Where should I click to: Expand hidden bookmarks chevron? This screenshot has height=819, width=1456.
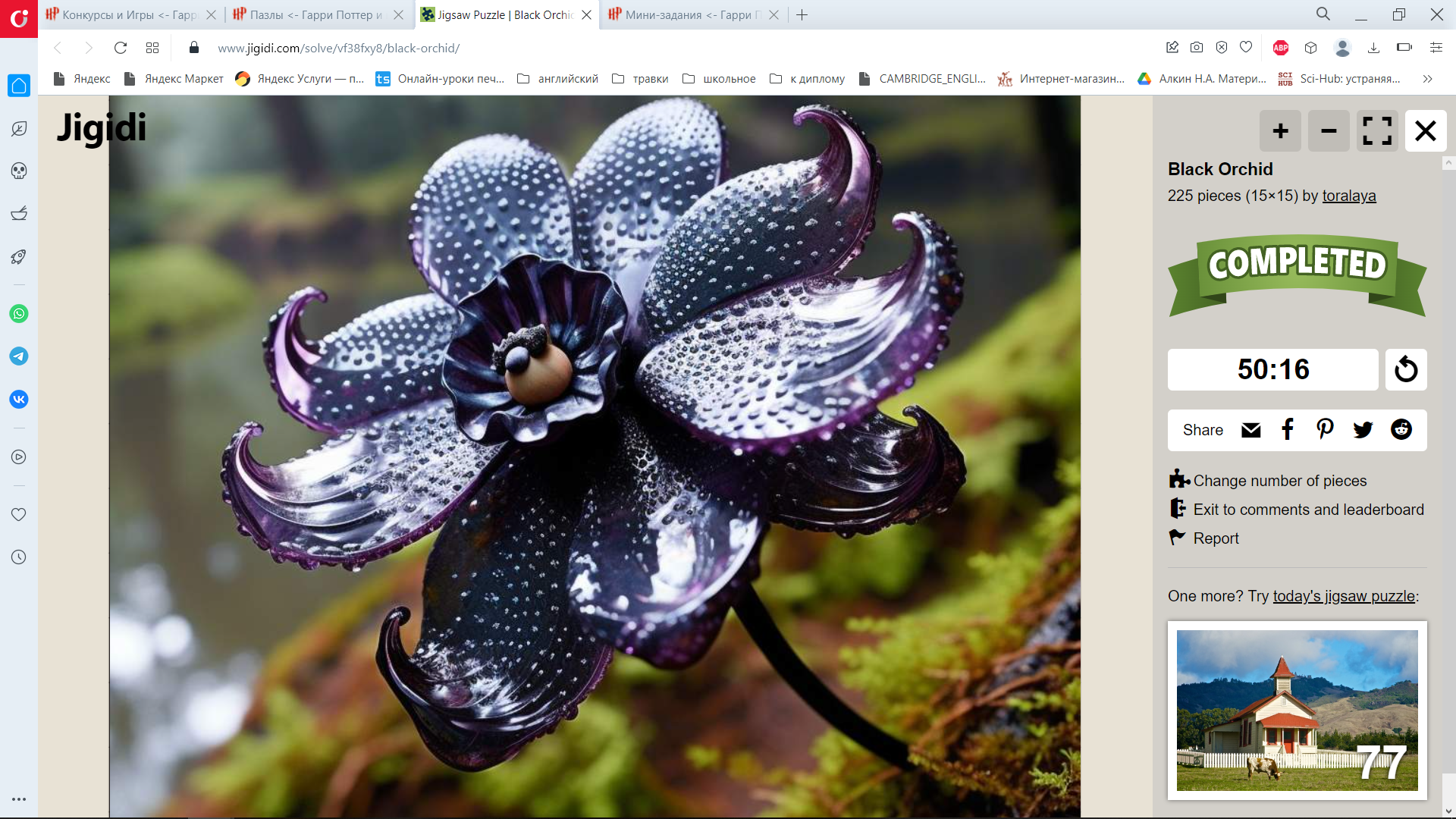point(1427,79)
